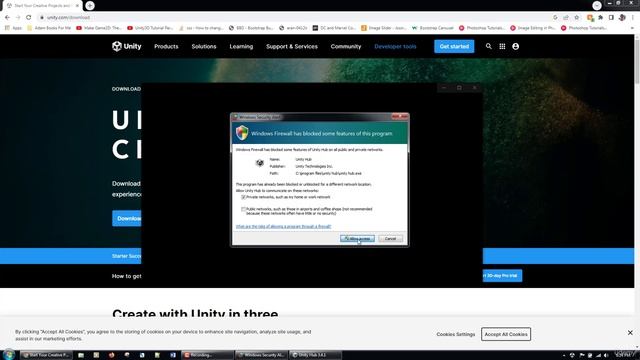
Task: Open the Unity apps grid icon
Action: (x=502, y=47)
